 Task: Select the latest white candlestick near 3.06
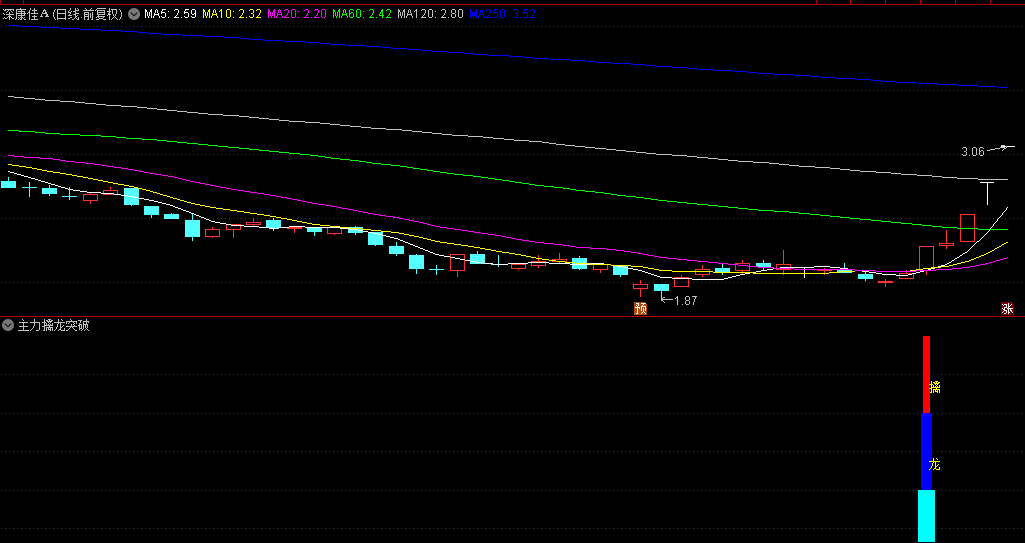click(987, 192)
